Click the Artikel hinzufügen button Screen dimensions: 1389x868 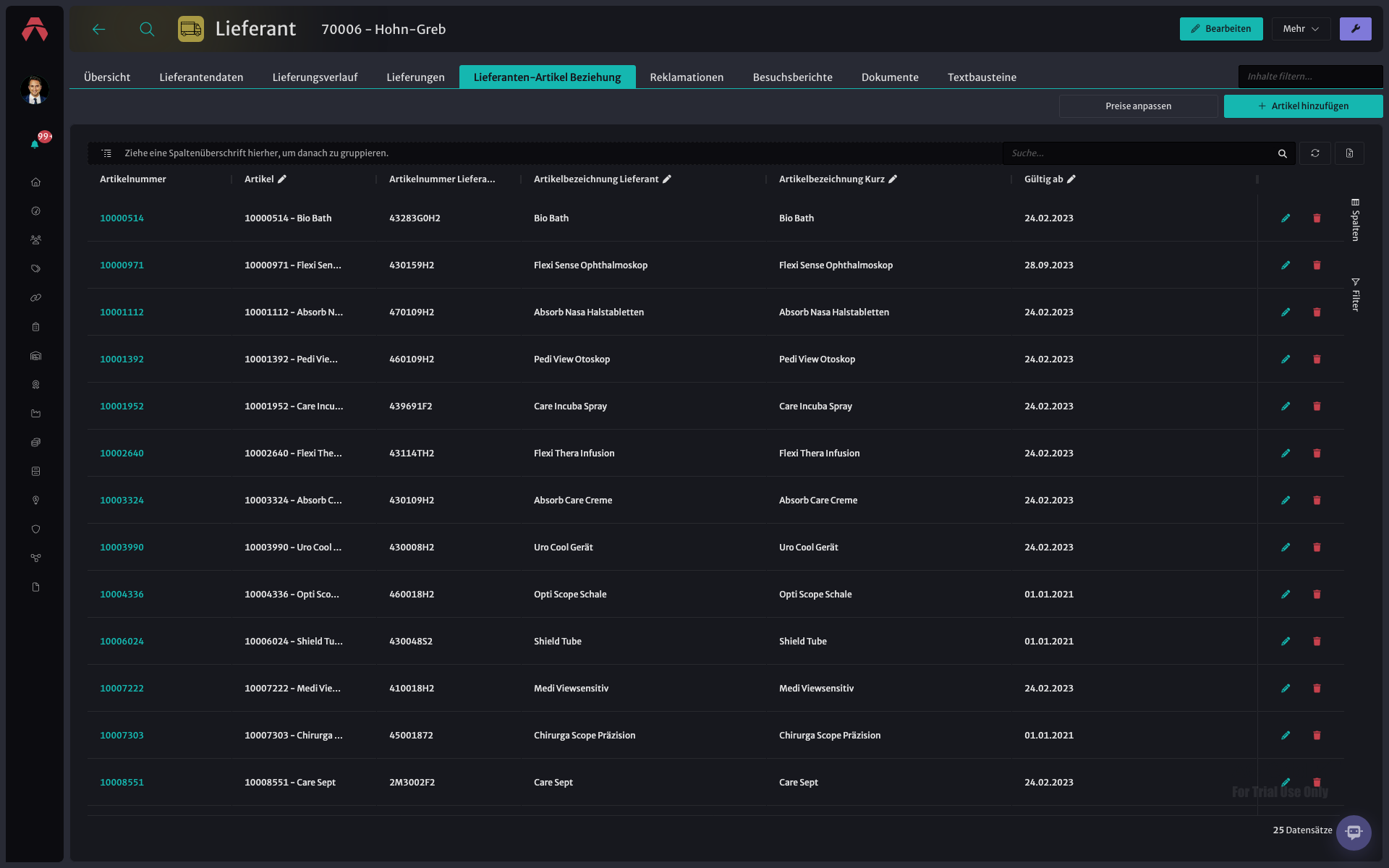(x=1303, y=106)
